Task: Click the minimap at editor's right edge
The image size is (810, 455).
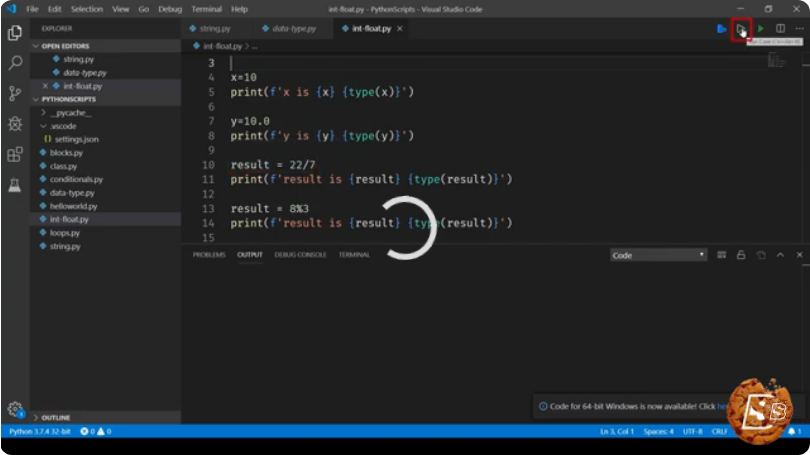Action: (775, 61)
